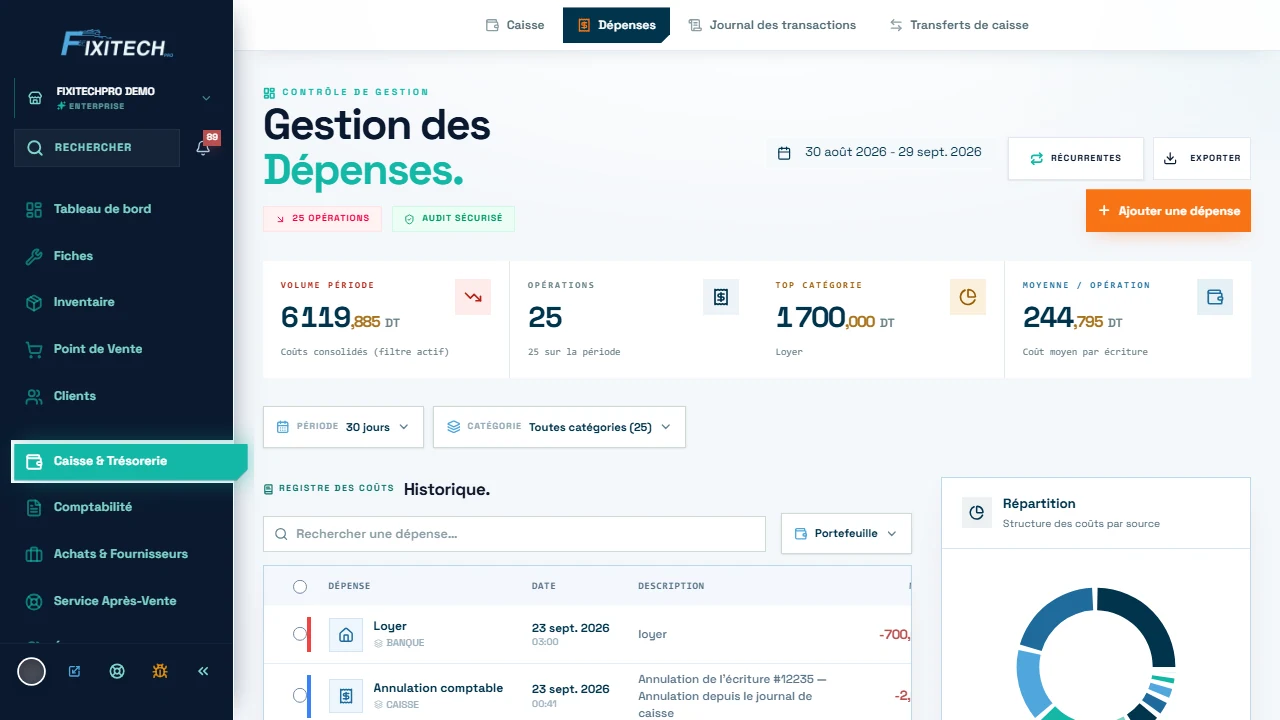Image resolution: width=1280 pixels, height=720 pixels.
Task: Switch to Journal des transactions tab
Action: click(772, 25)
